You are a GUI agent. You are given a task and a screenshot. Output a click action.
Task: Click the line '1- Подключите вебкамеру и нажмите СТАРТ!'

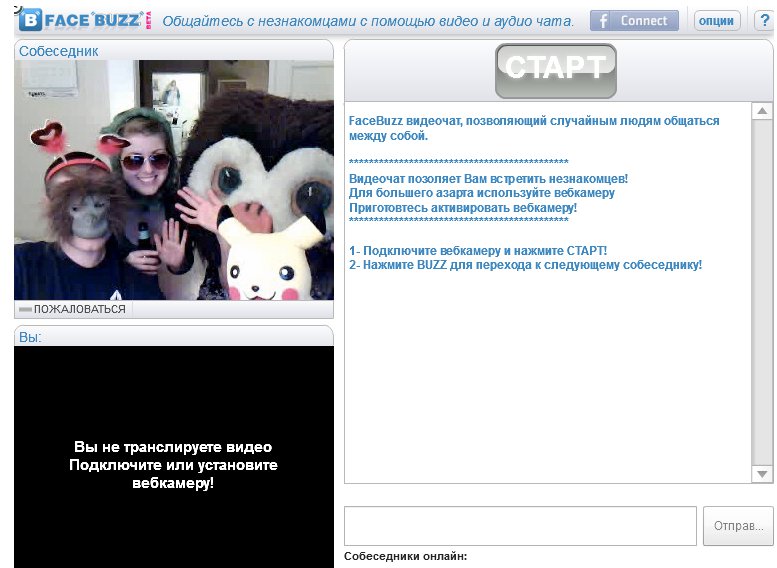point(478,250)
